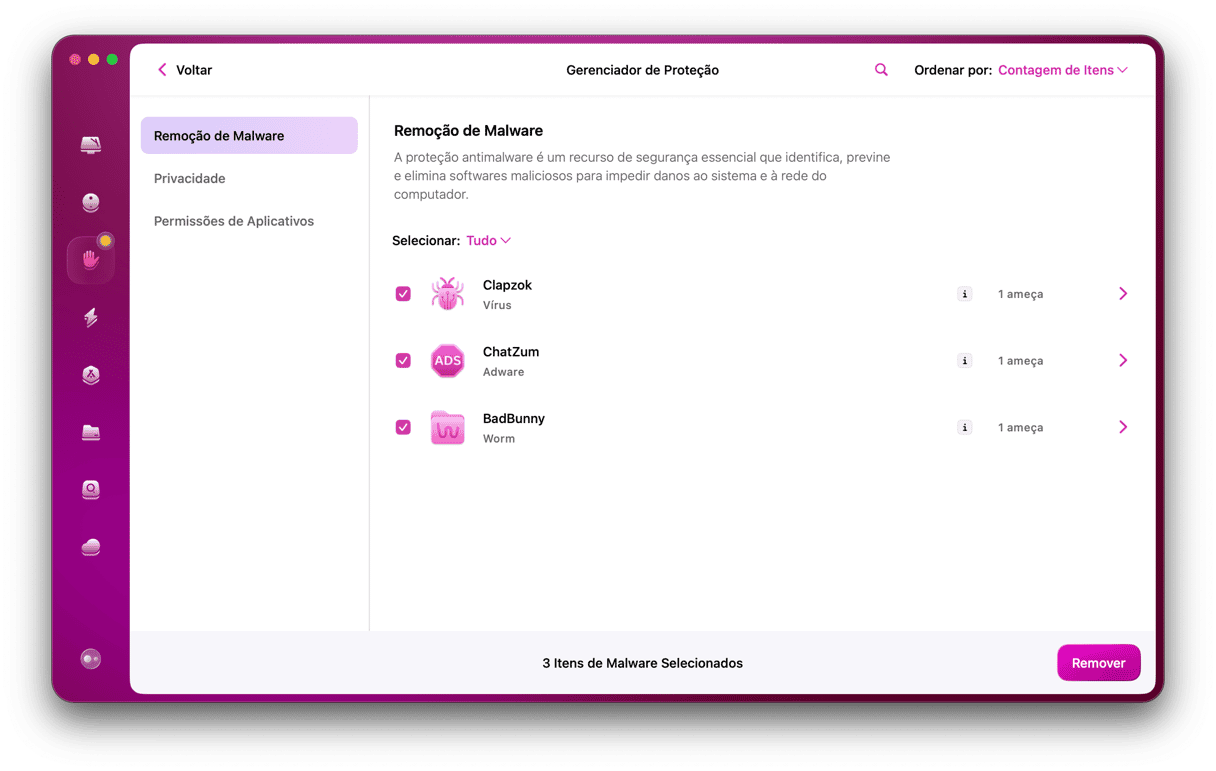
Task: Open the Applications icon in sidebar
Action: click(91, 375)
